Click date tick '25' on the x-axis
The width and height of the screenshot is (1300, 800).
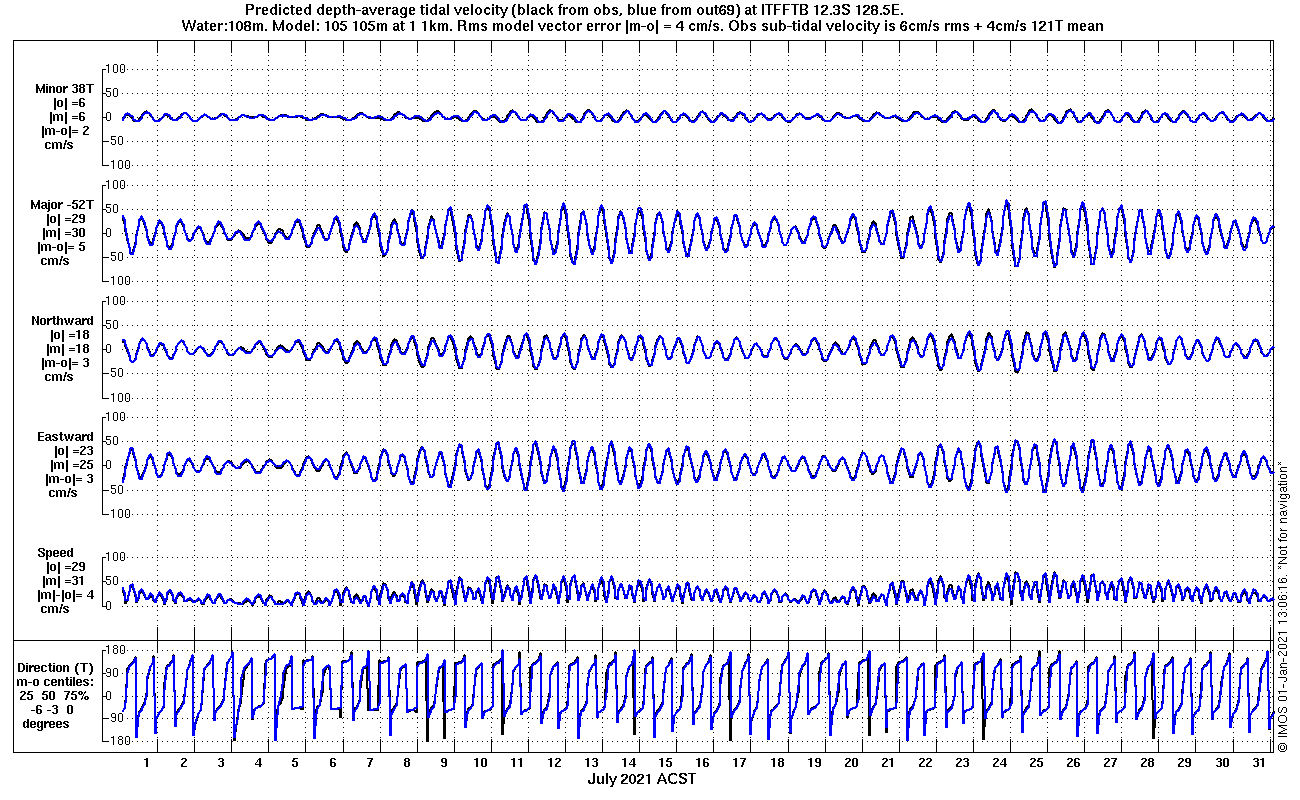point(1036,763)
